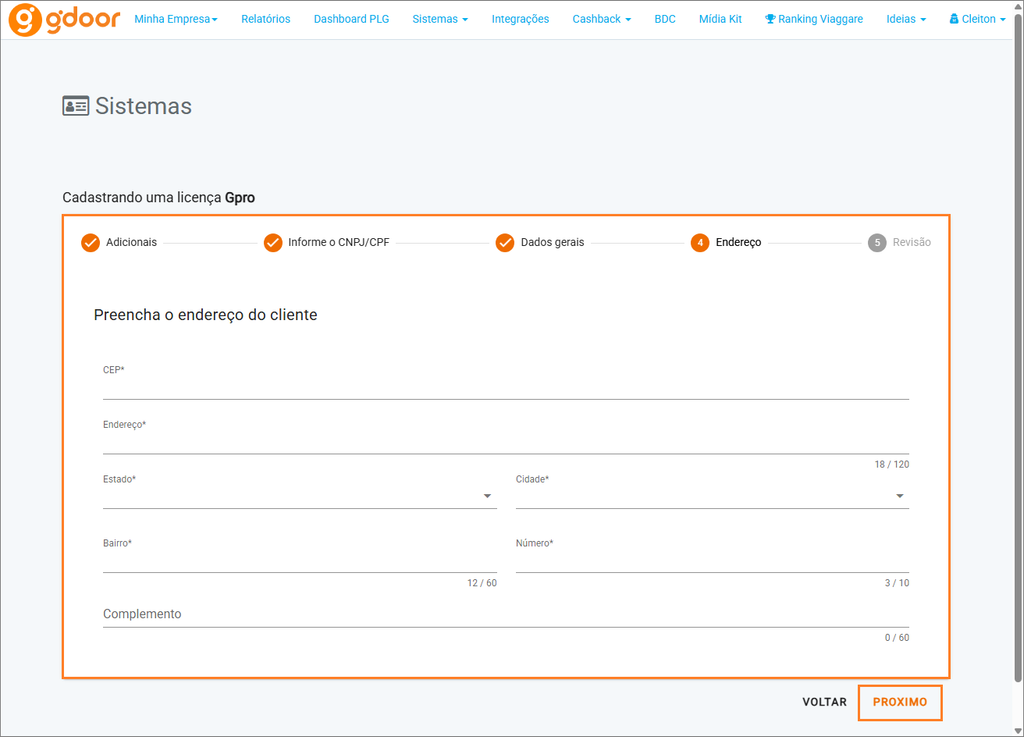1024x737 pixels.
Task: Click the PROXIMO button
Action: click(x=900, y=702)
